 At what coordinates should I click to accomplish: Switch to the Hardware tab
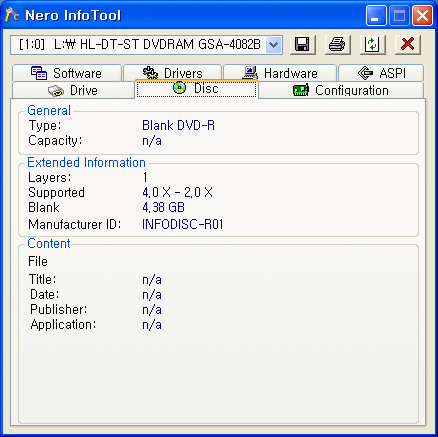pyautogui.click(x=280, y=73)
